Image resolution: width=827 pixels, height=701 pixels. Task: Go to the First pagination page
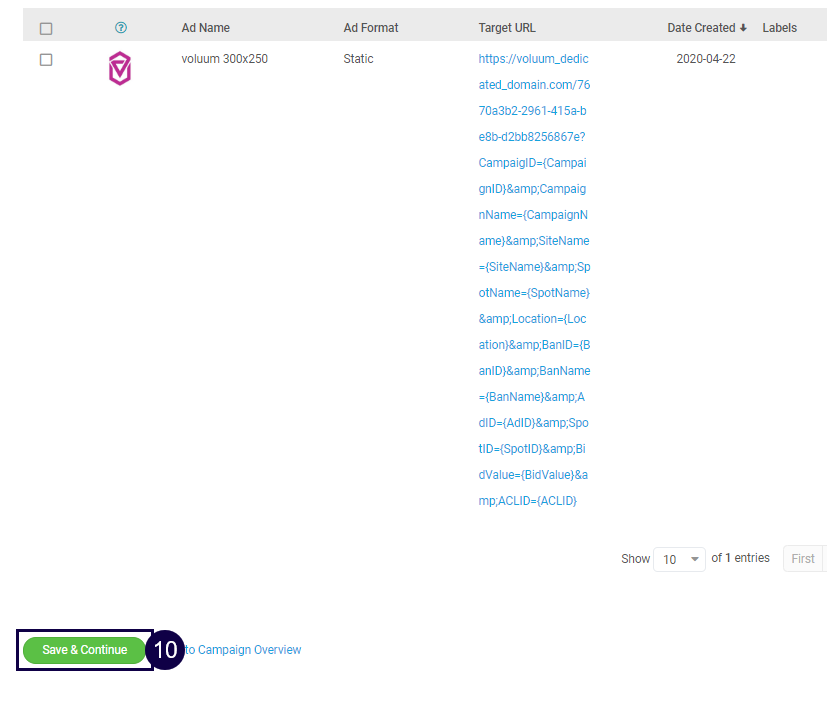(803, 559)
